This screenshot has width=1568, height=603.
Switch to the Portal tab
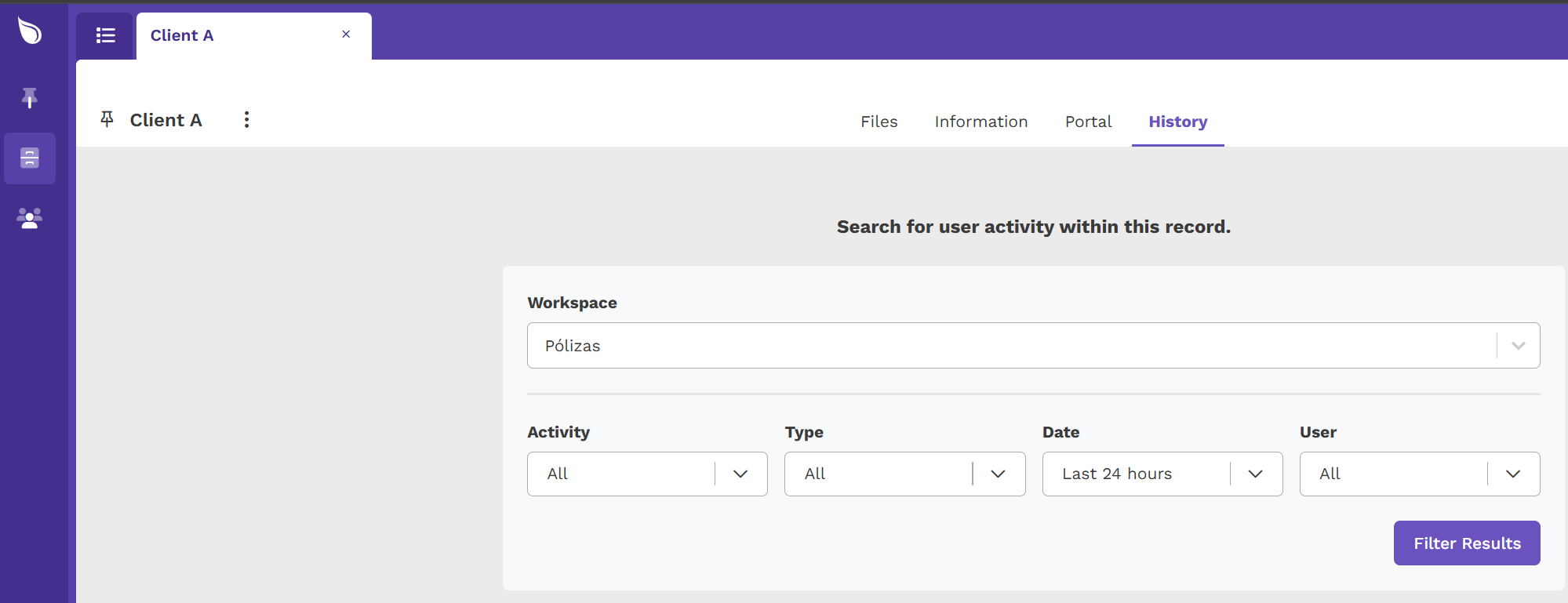(1088, 122)
